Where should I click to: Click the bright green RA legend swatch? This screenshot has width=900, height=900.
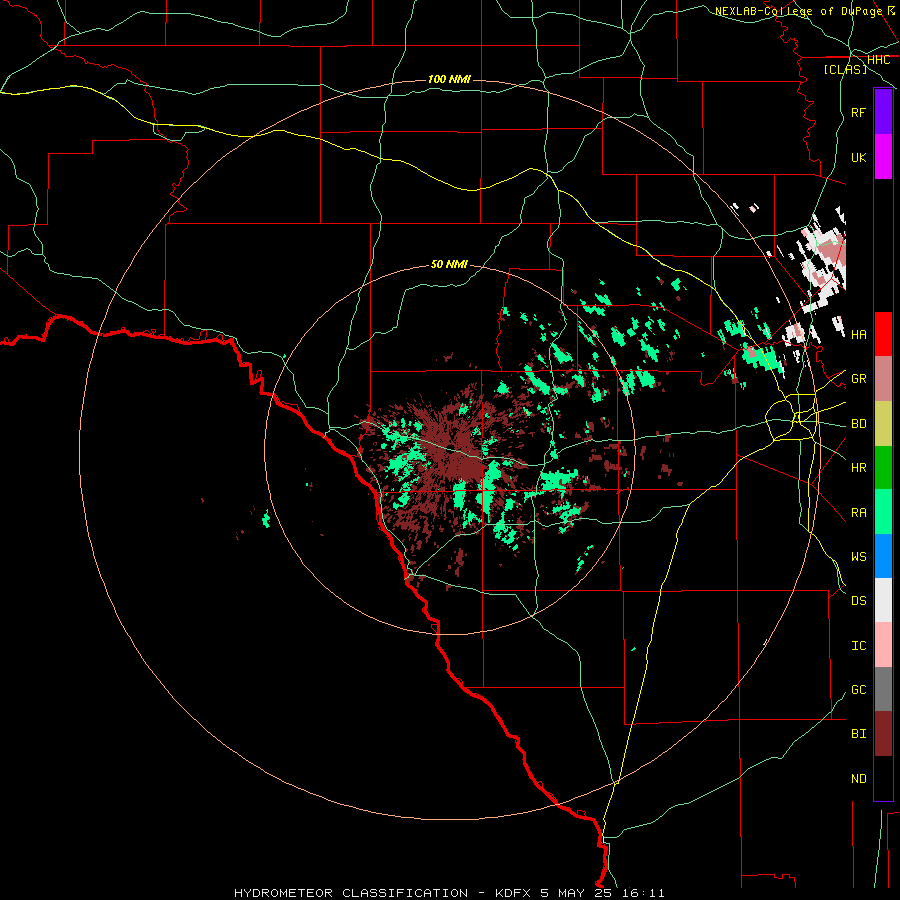coord(883,512)
